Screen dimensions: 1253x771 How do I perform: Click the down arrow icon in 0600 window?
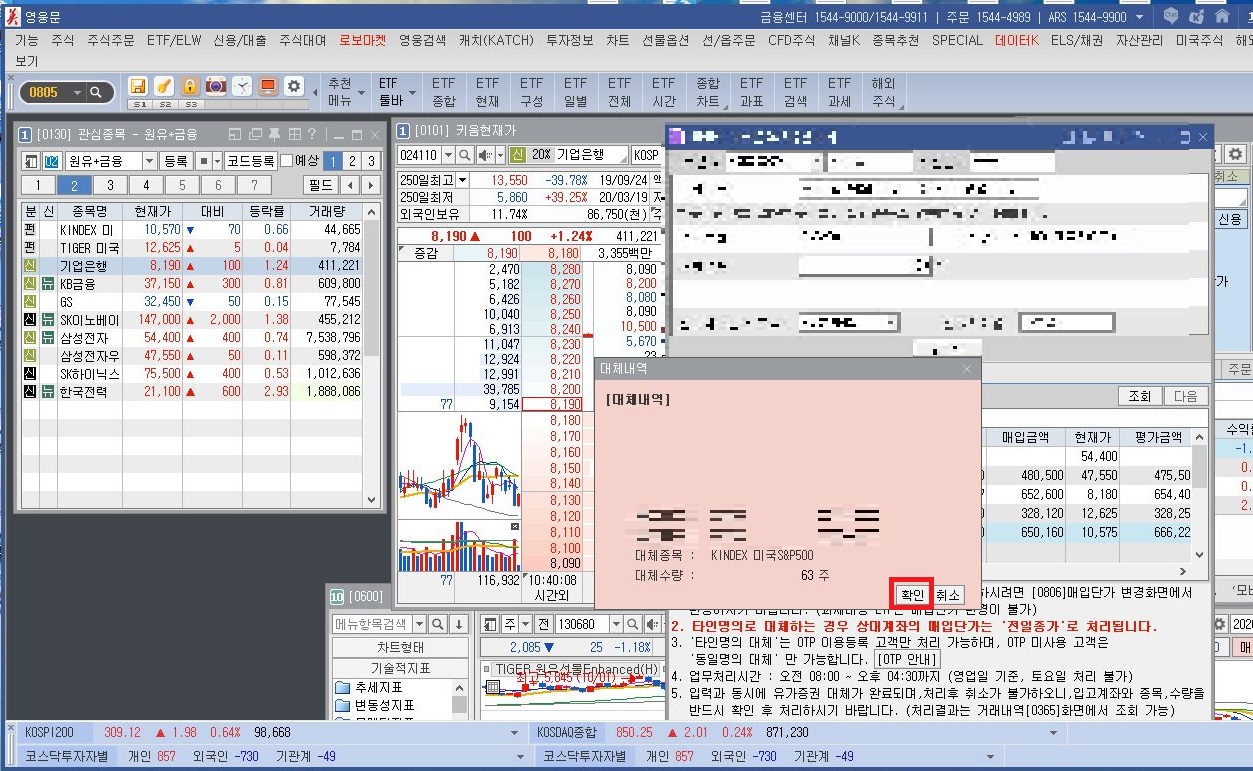tap(459, 624)
